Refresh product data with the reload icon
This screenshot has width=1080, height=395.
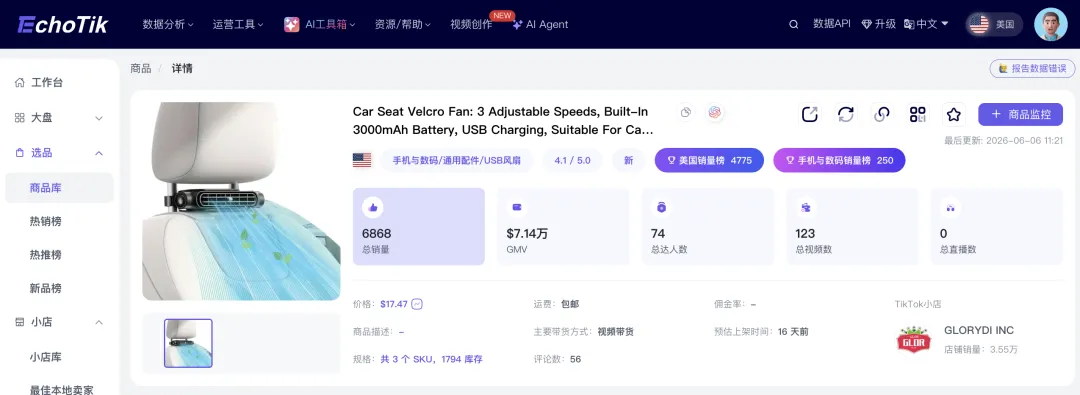pyautogui.click(x=846, y=114)
